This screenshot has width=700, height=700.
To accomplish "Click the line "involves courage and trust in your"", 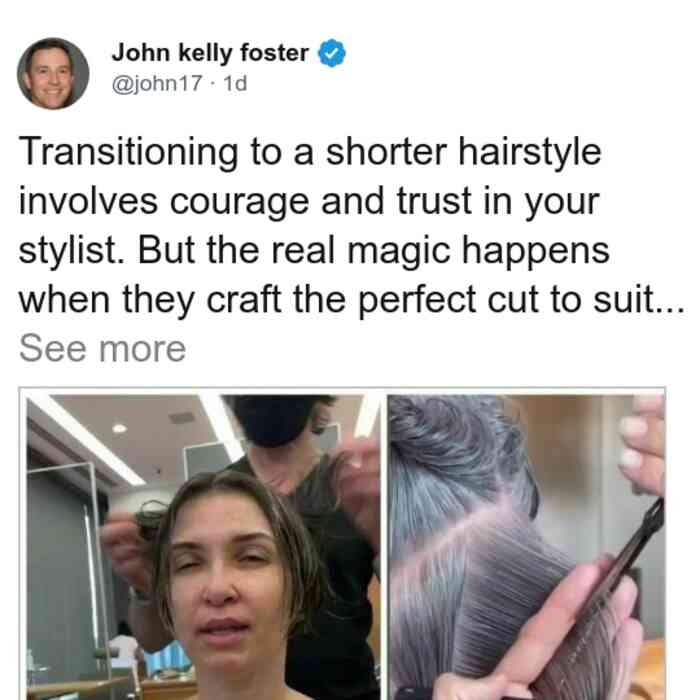I will point(309,202).
